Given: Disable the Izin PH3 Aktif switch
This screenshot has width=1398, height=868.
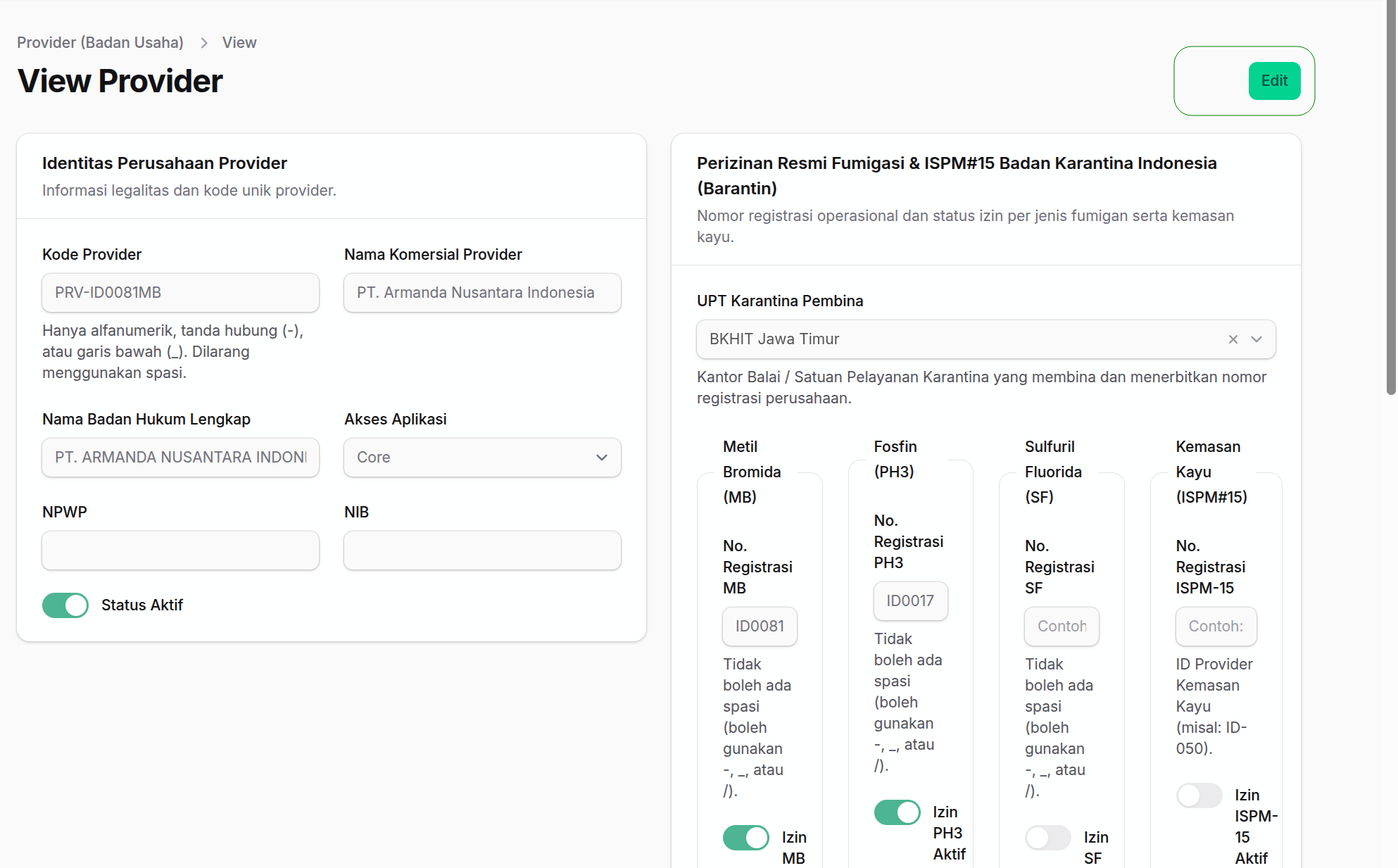Looking at the screenshot, I should [897, 812].
